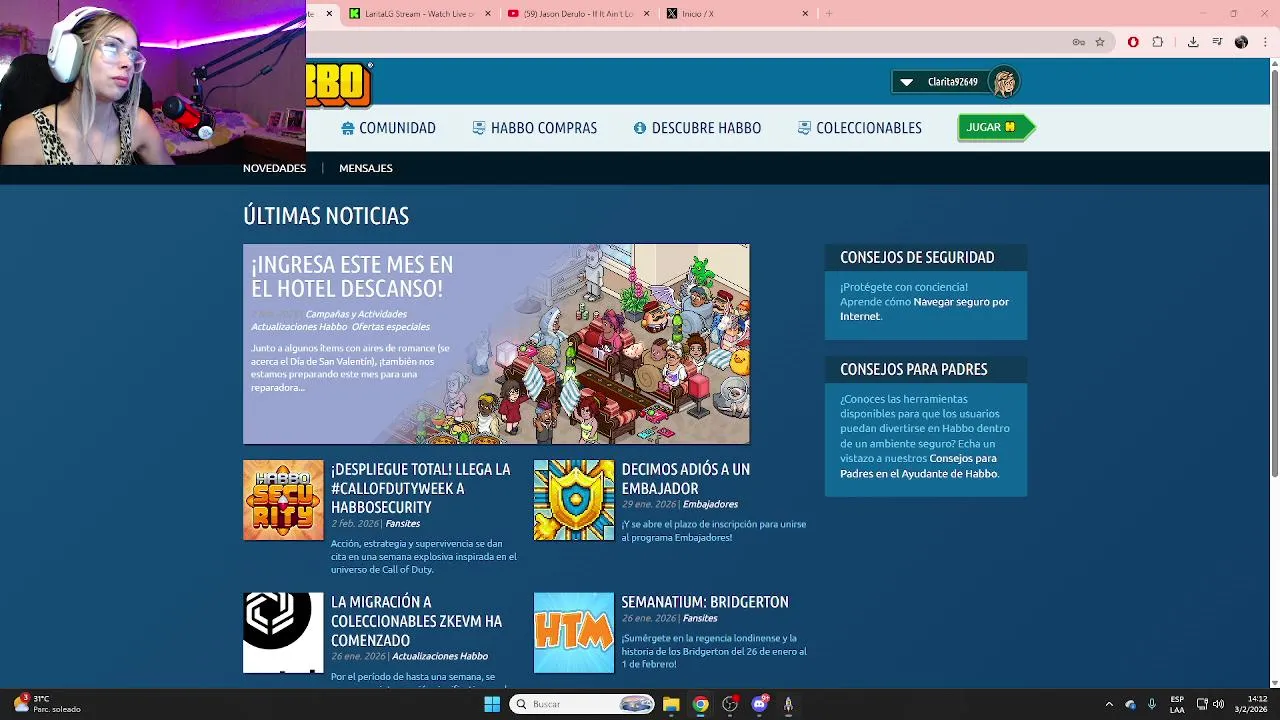Open 'SEMANATIUM: BRIDGERTON' article title
The image size is (1280, 720).
click(x=705, y=602)
